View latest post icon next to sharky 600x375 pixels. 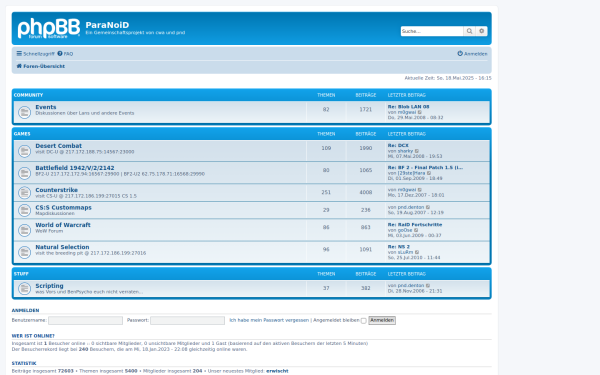click(417, 151)
